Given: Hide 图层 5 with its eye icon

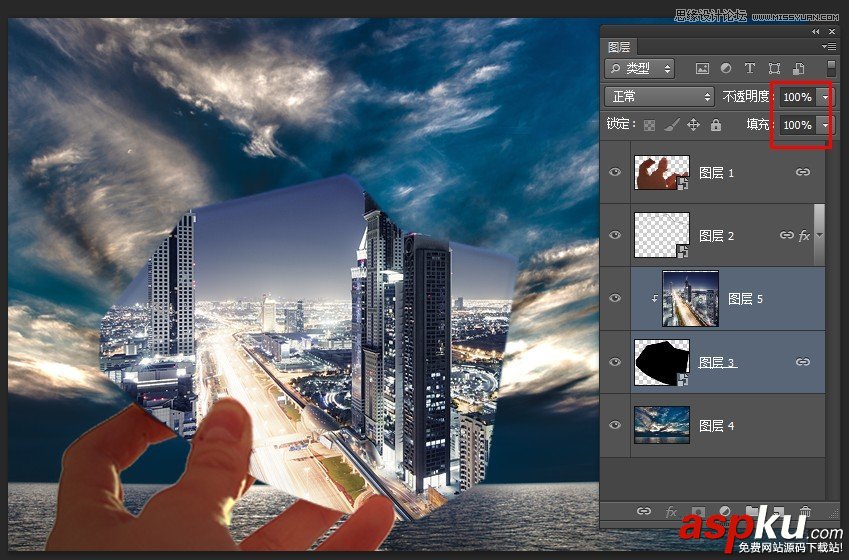Looking at the screenshot, I should coord(615,298).
